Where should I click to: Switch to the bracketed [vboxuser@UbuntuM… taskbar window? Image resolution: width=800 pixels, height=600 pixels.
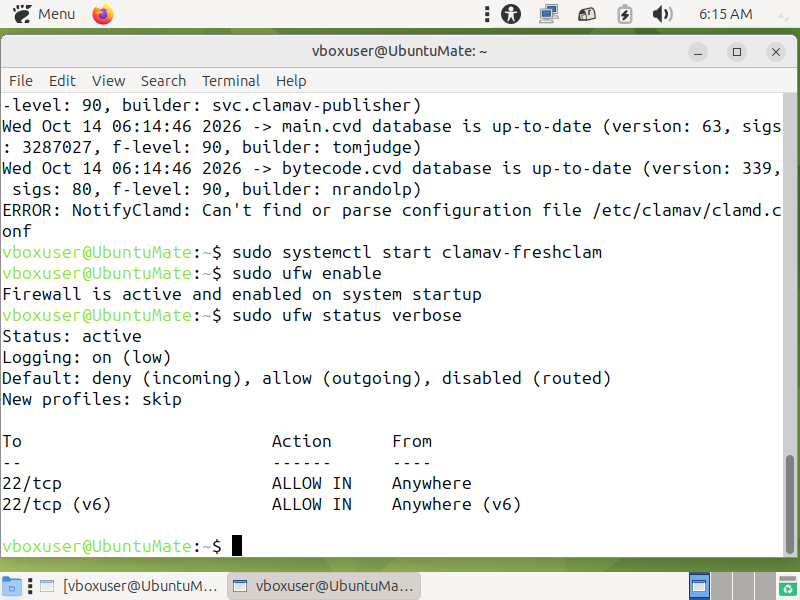point(130,586)
